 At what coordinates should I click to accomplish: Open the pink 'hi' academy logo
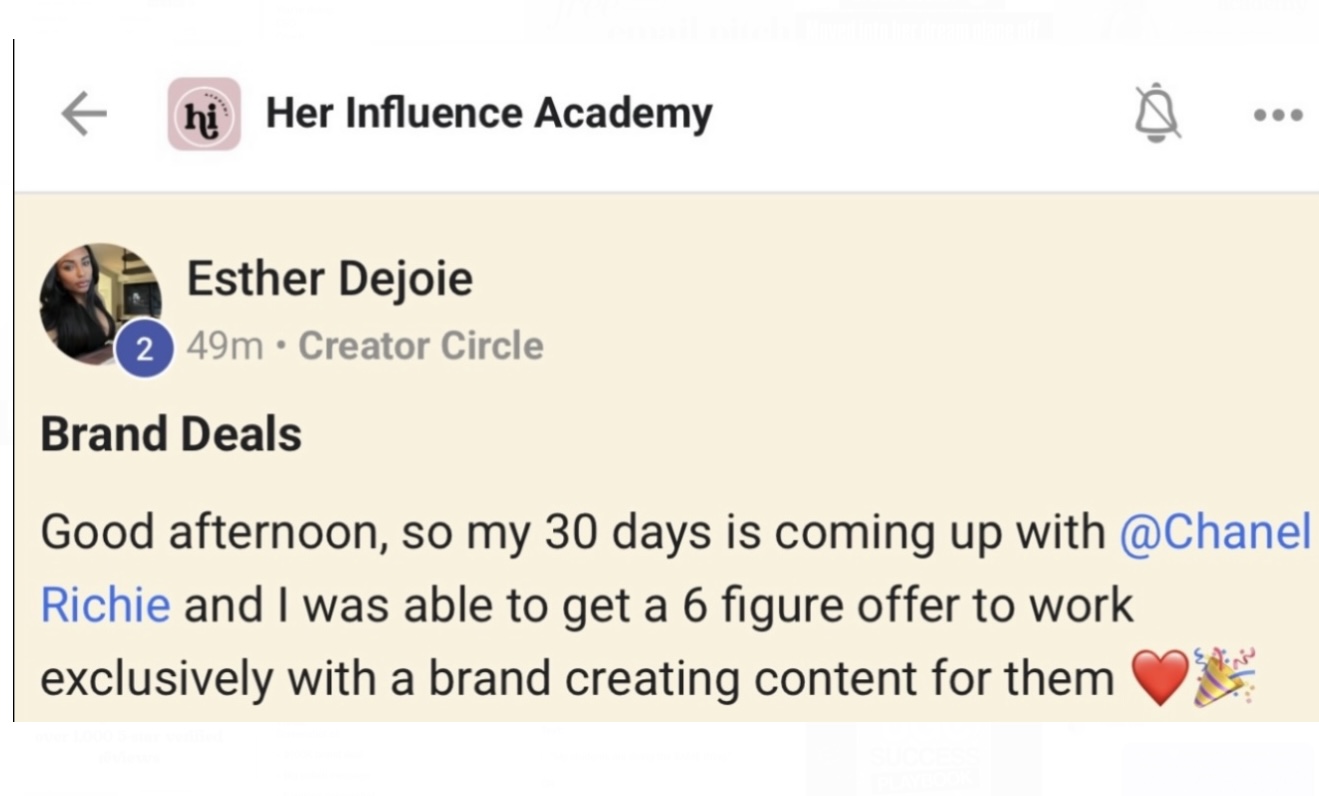tap(204, 114)
